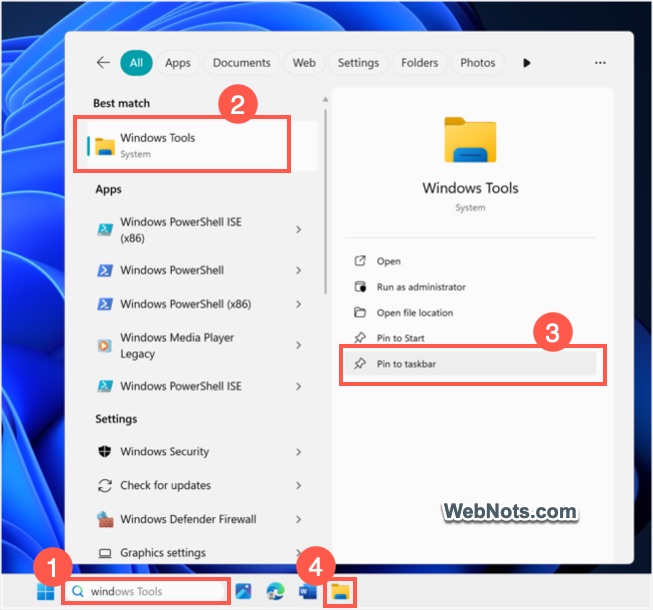Go back with the left arrow
Image resolution: width=653 pixels, height=610 pixels.
click(103, 62)
